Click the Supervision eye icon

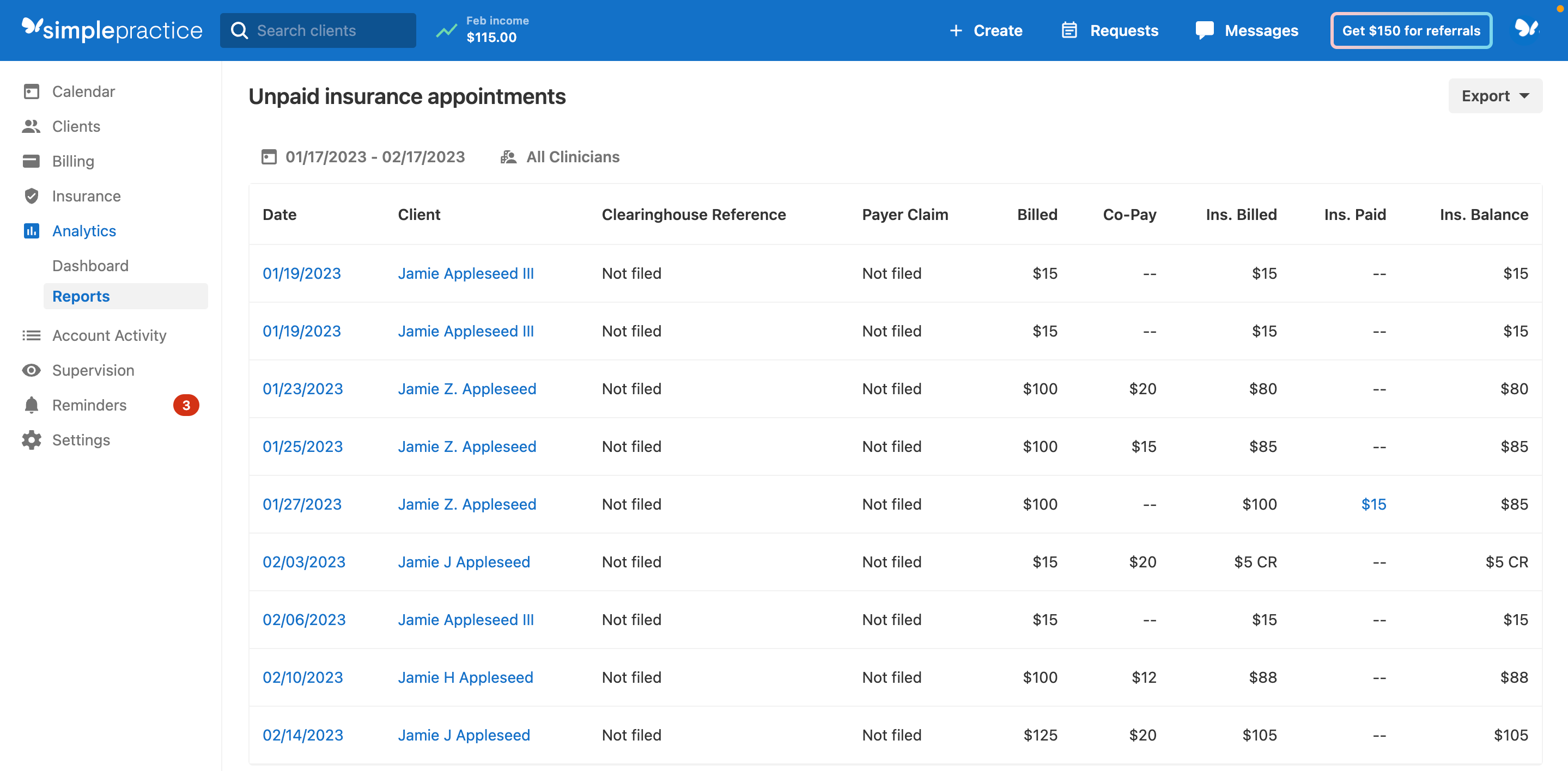[x=32, y=370]
